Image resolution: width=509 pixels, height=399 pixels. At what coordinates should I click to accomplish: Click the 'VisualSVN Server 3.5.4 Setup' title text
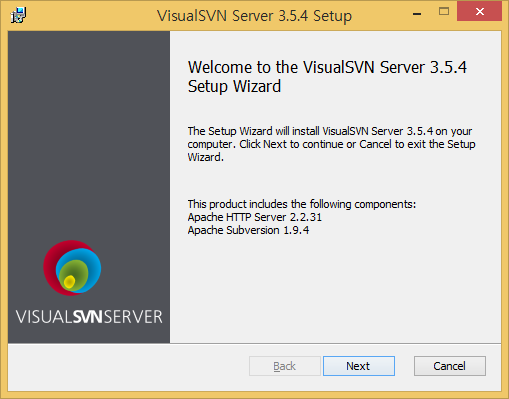(254, 16)
